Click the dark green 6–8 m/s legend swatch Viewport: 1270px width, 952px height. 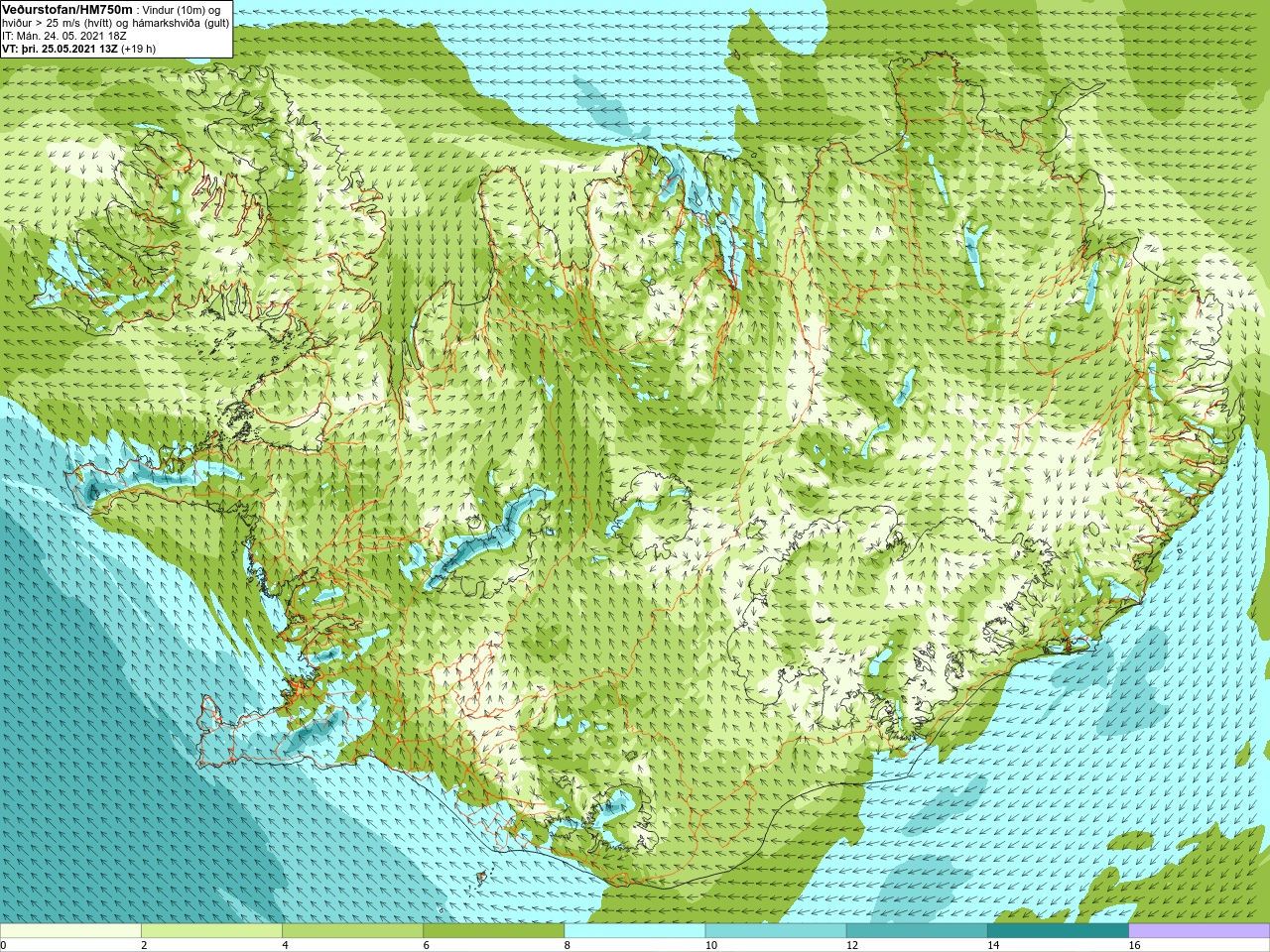493,931
